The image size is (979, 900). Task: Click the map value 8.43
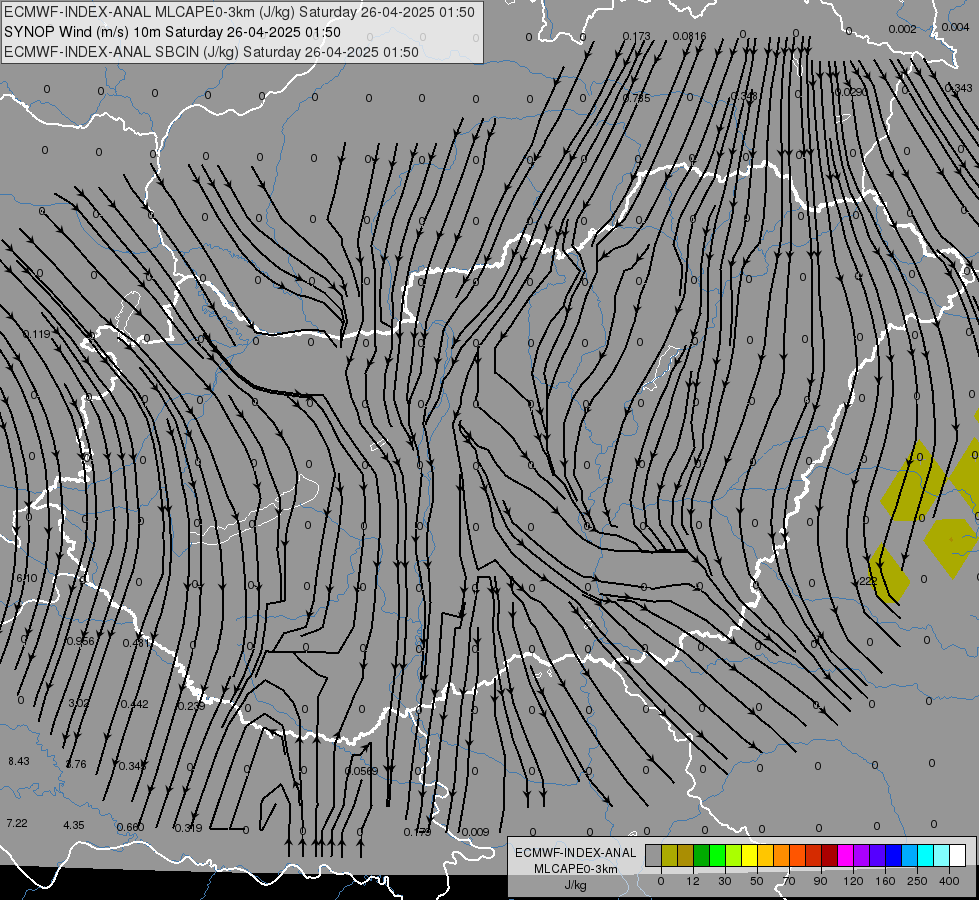19,761
